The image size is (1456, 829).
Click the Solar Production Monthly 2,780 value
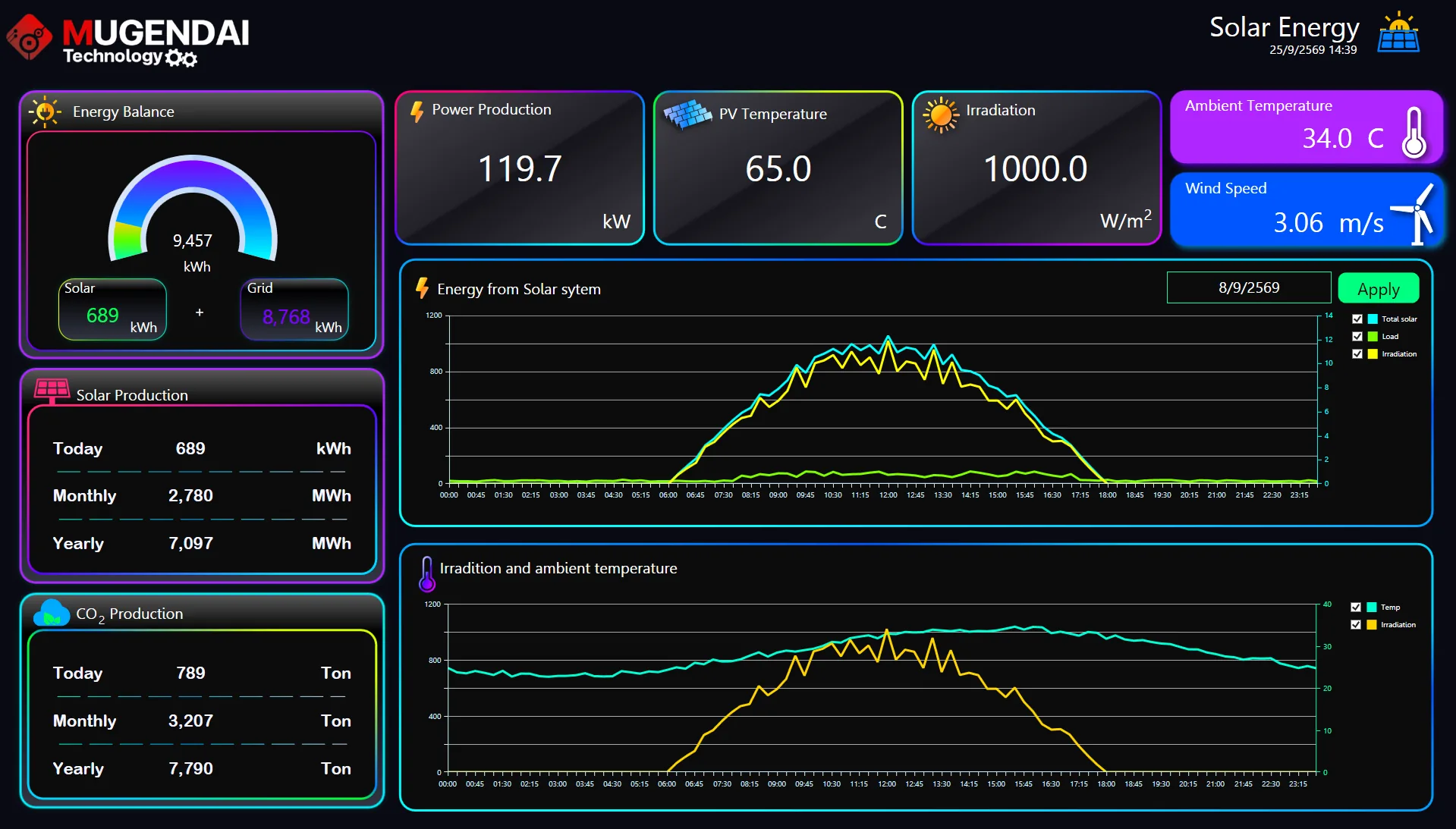click(x=190, y=496)
